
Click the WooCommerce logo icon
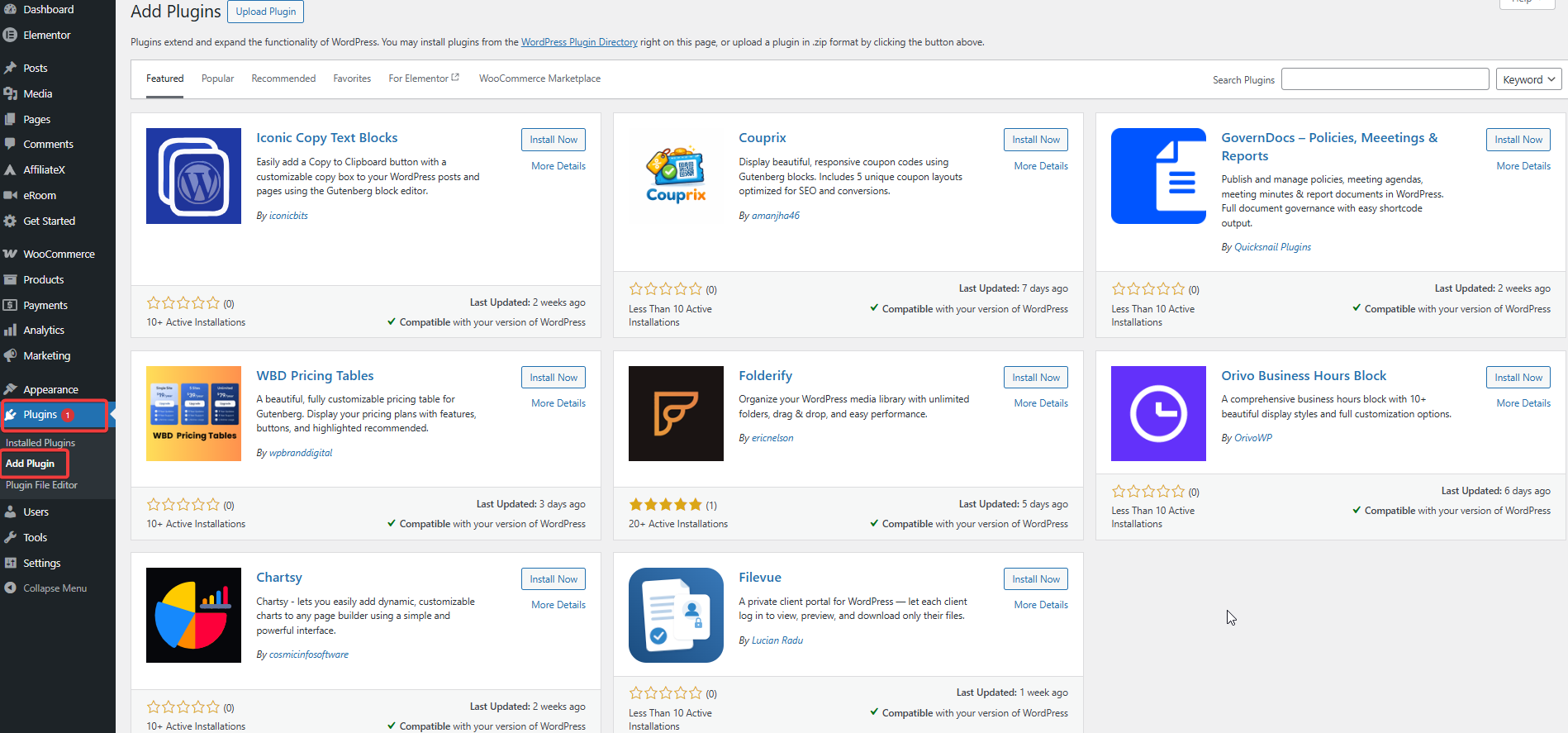click(x=11, y=254)
